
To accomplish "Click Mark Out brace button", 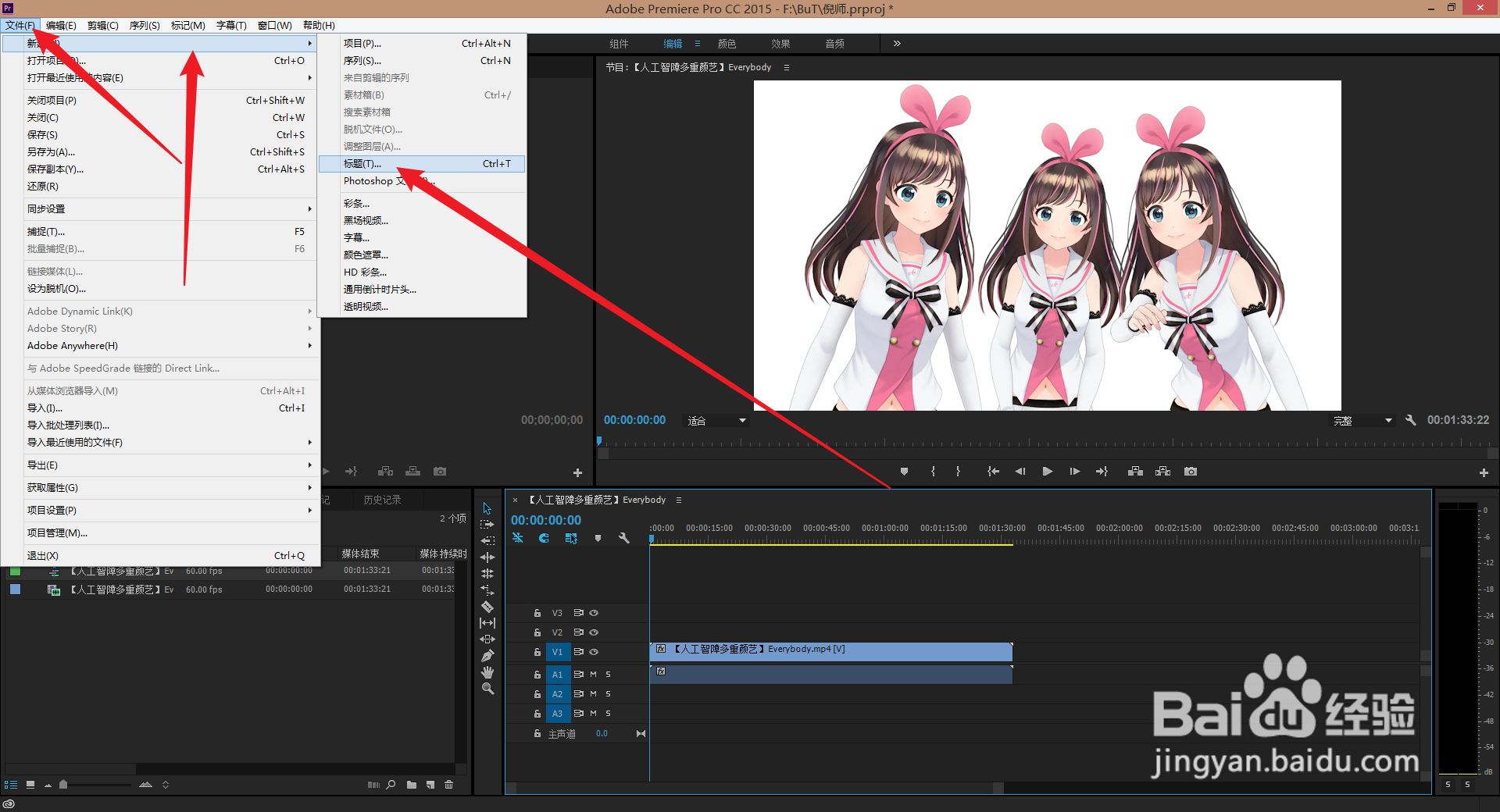I will pyautogui.click(x=958, y=472).
